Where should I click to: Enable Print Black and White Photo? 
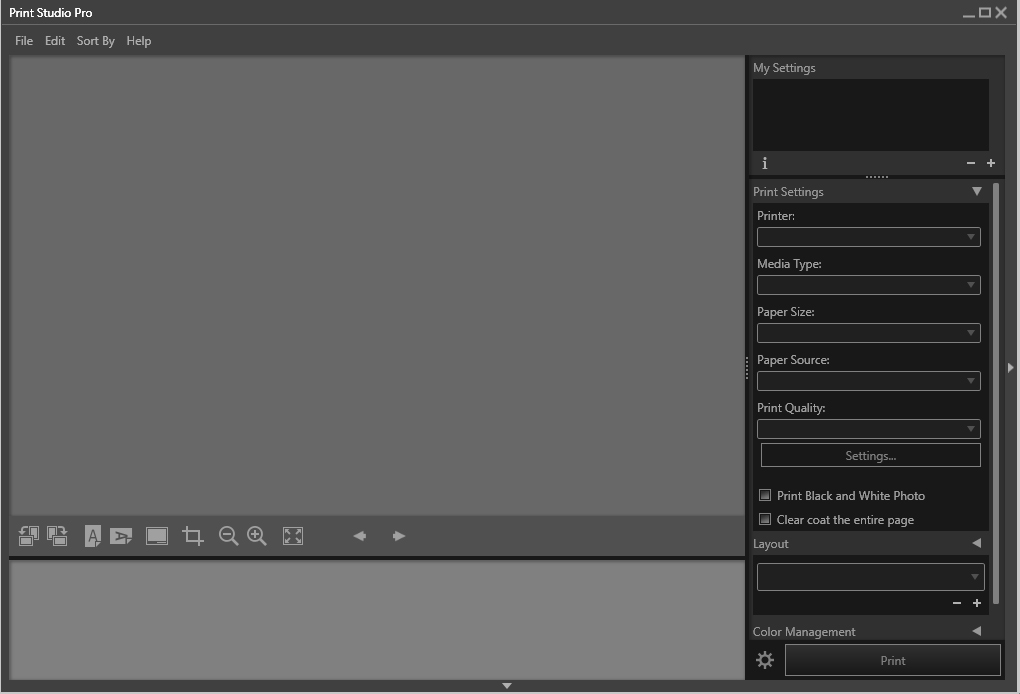(x=765, y=495)
